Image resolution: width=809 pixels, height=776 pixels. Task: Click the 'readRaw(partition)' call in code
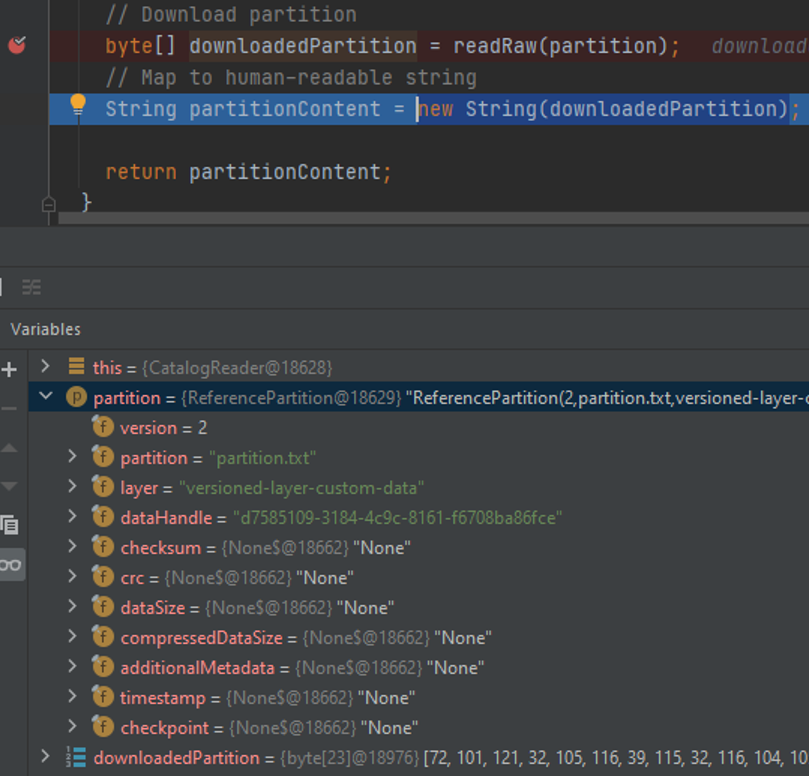point(560,46)
